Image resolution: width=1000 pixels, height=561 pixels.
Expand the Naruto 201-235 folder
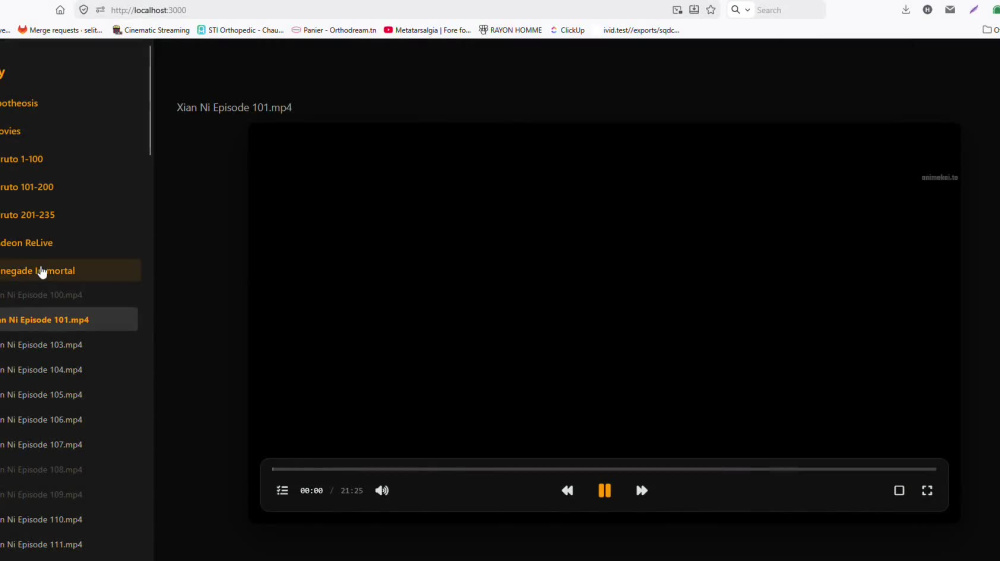pyautogui.click(x=69, y=215)
